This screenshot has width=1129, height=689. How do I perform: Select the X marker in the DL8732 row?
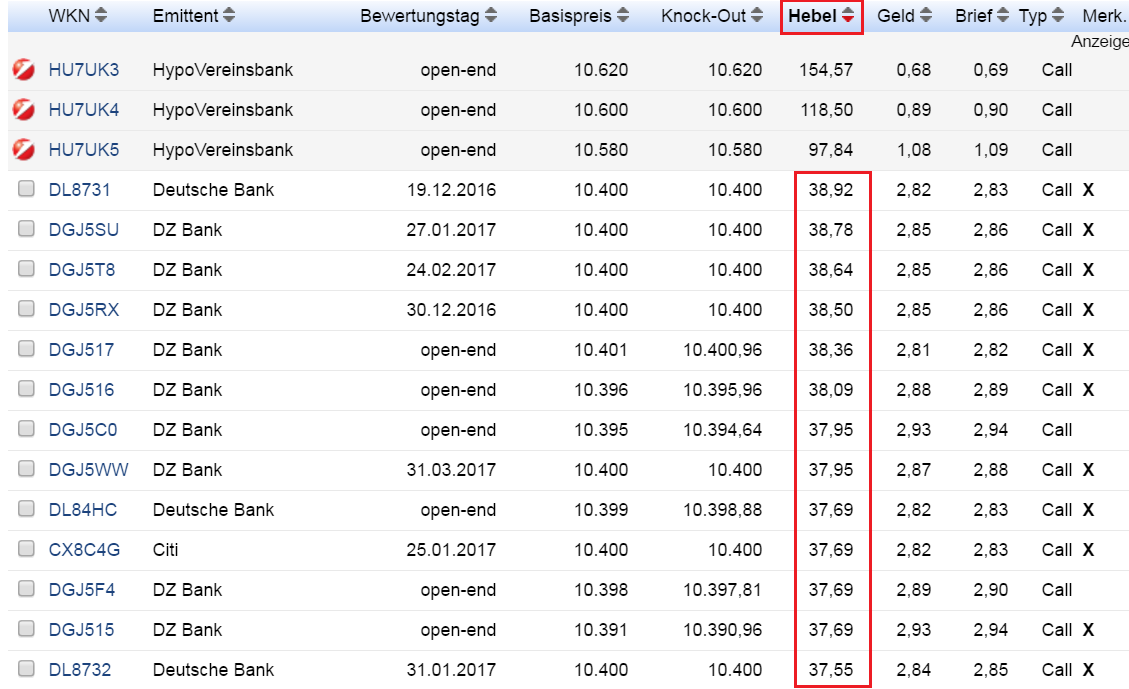(x=1088, y=670)
